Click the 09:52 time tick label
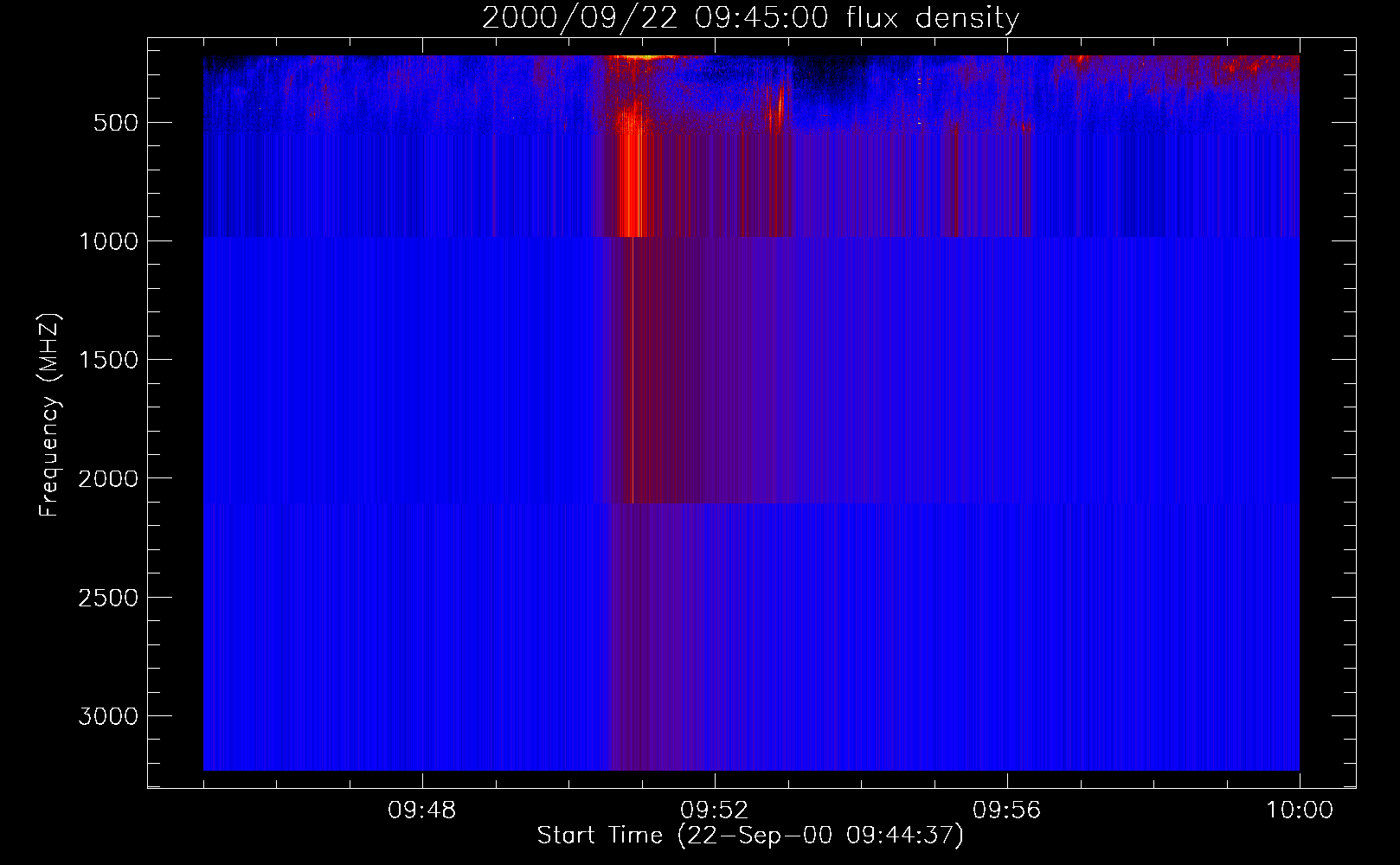 tap(715, 811)
